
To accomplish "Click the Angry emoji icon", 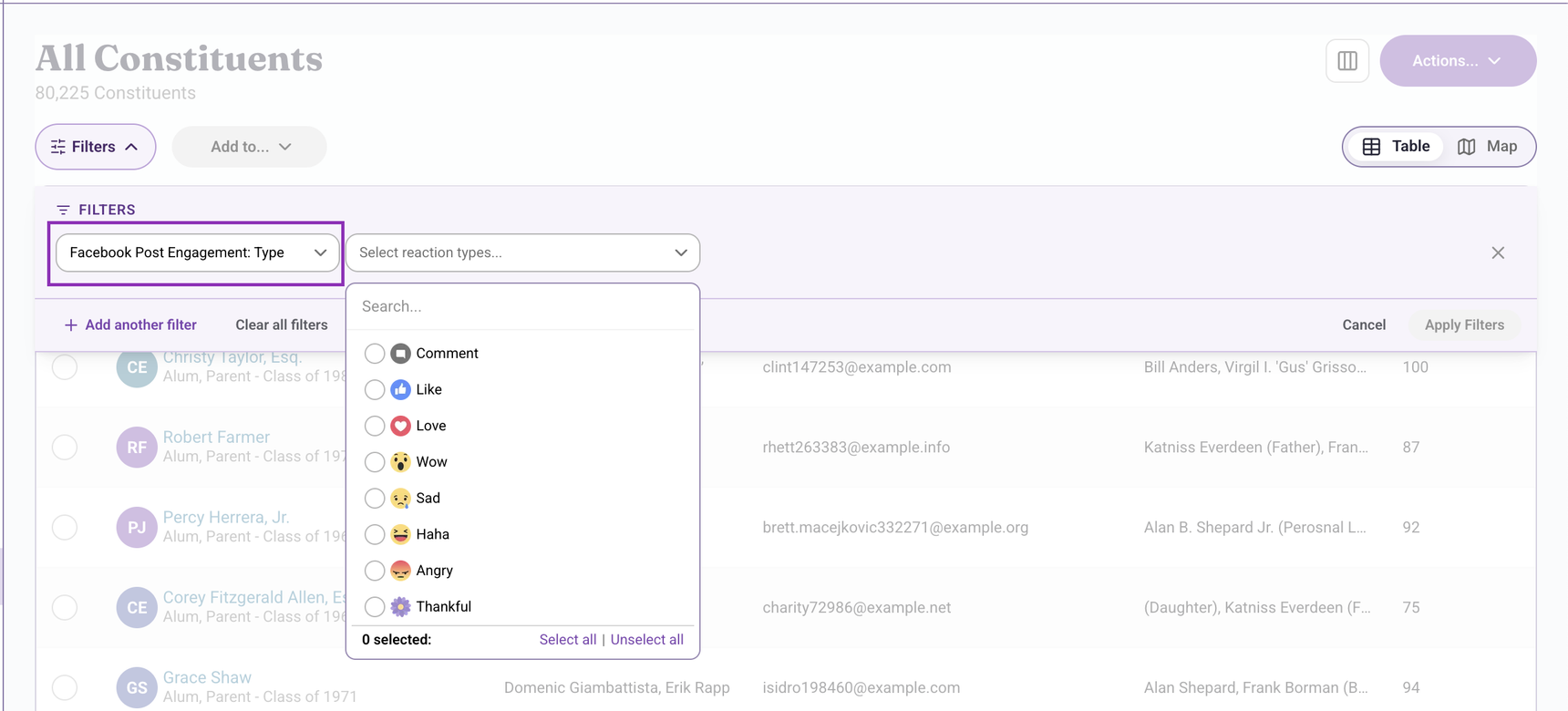I will pyautogui.click(x=400, y=571).
